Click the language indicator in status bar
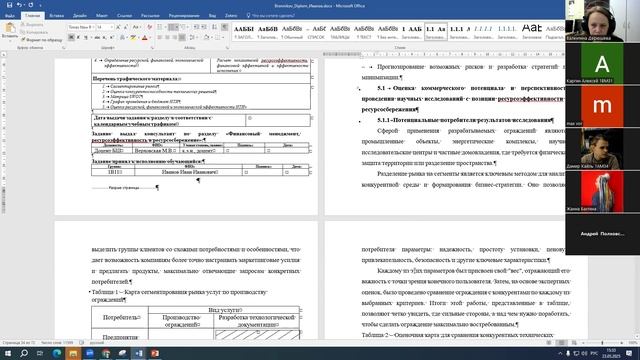 pos(97,343)
